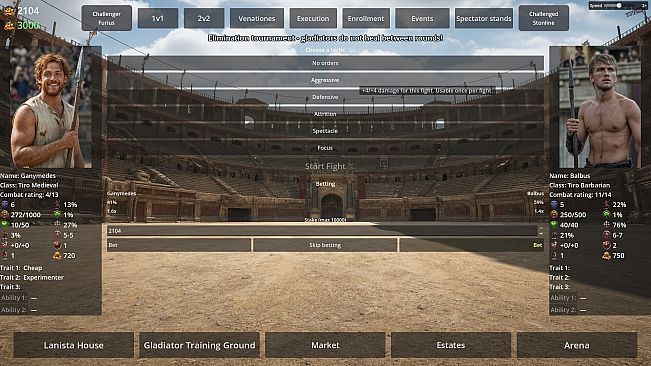This screenshot has width=651, height=366.
Task: Increase stake with the spinner arrows
Action: click(x=541, y=228)
